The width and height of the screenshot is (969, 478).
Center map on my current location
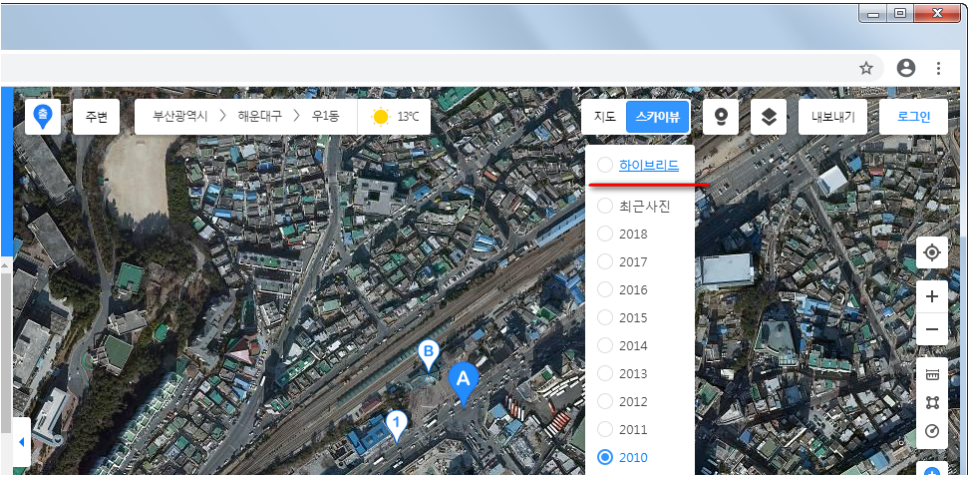[932, 252]
